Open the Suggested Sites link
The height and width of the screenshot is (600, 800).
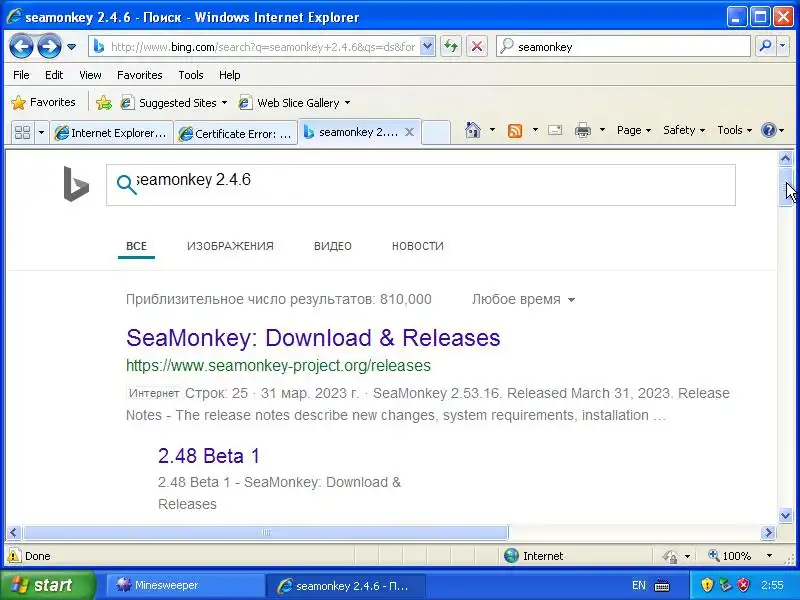tap(168, 103)
